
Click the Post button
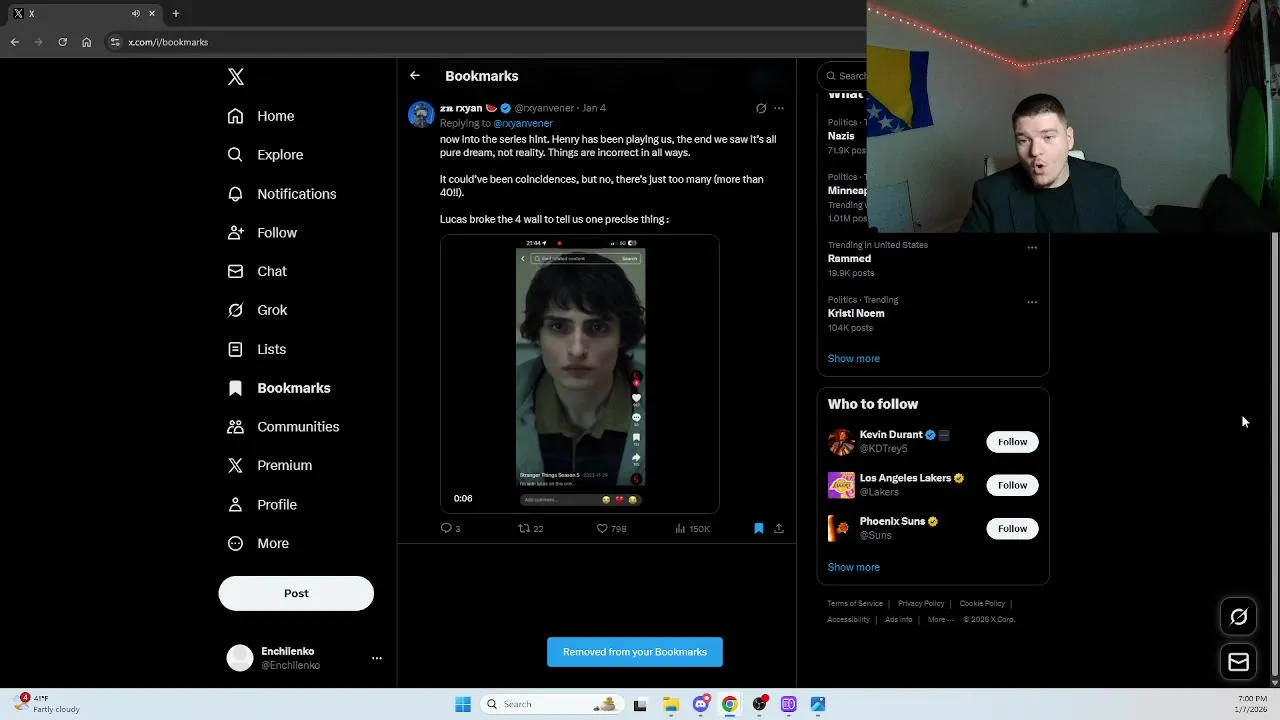click(296, 593)
